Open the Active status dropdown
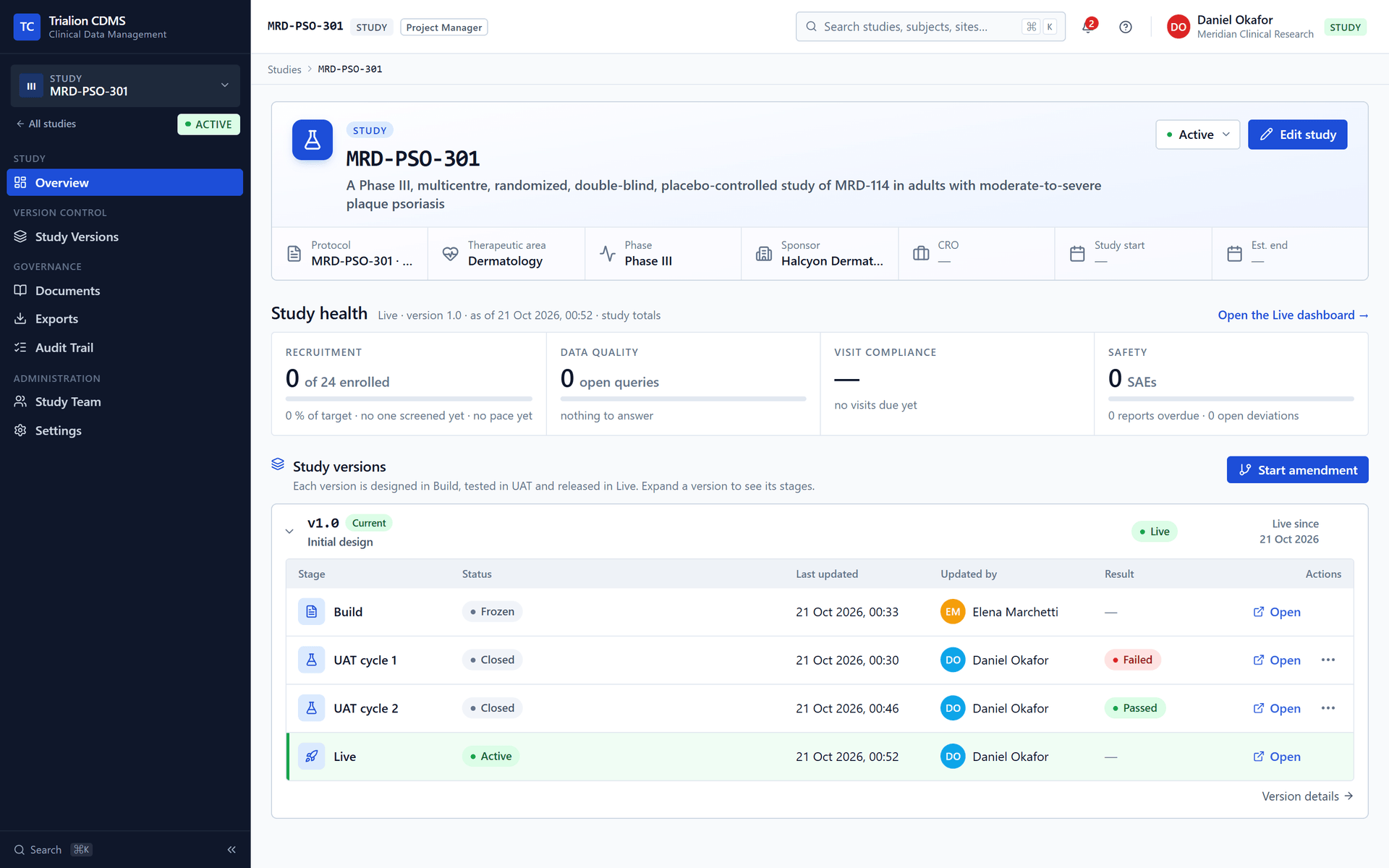The height and width of the screenshot is (868, 1389). [1197, 135]
